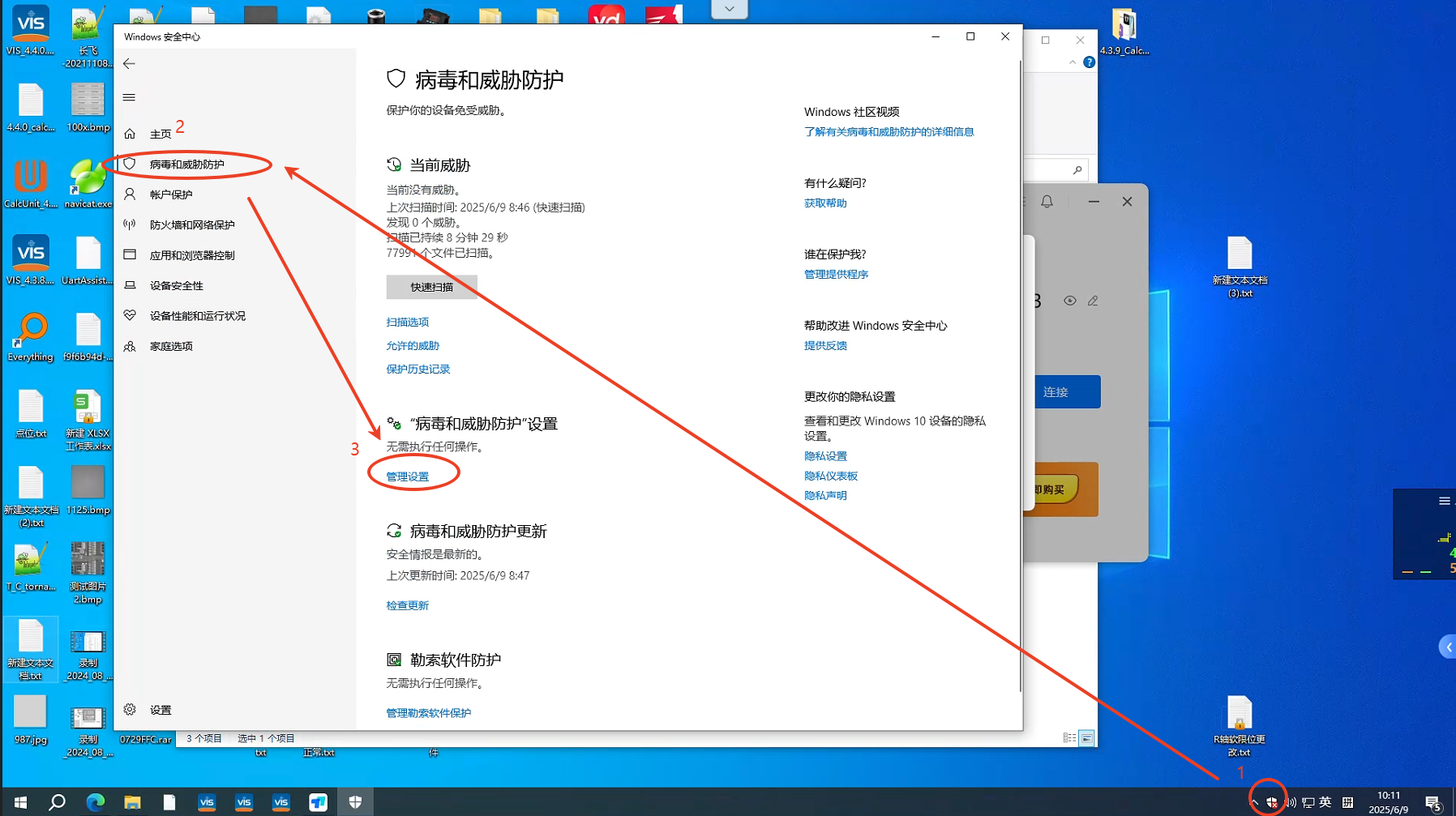The height and width of the screenshot is (816, 1456).
Task: Click the 快速扫描 button
Action: (x=431, y=287)
